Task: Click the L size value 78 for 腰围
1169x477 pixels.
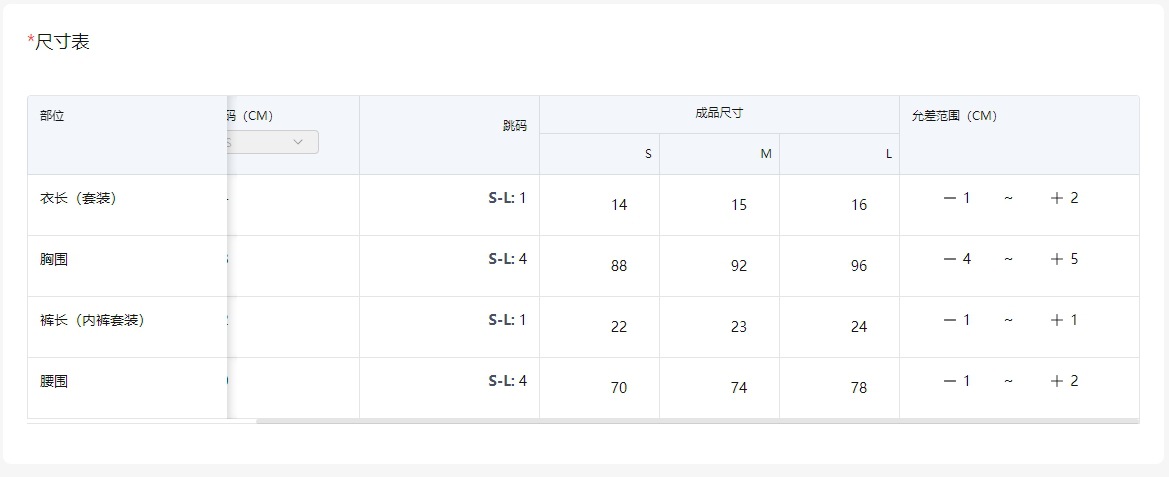Action: click(859, 388)
